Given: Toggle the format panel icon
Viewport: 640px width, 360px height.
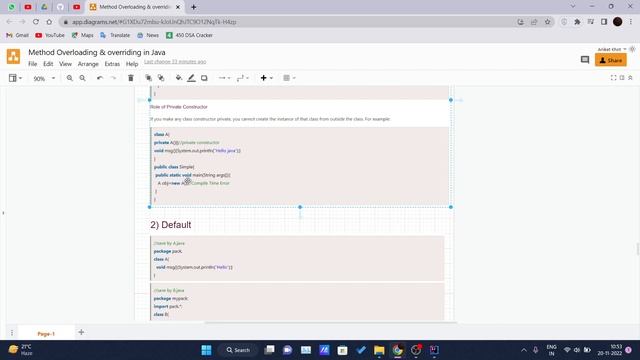Looking at the screenshot, I should tap(622, 78).
